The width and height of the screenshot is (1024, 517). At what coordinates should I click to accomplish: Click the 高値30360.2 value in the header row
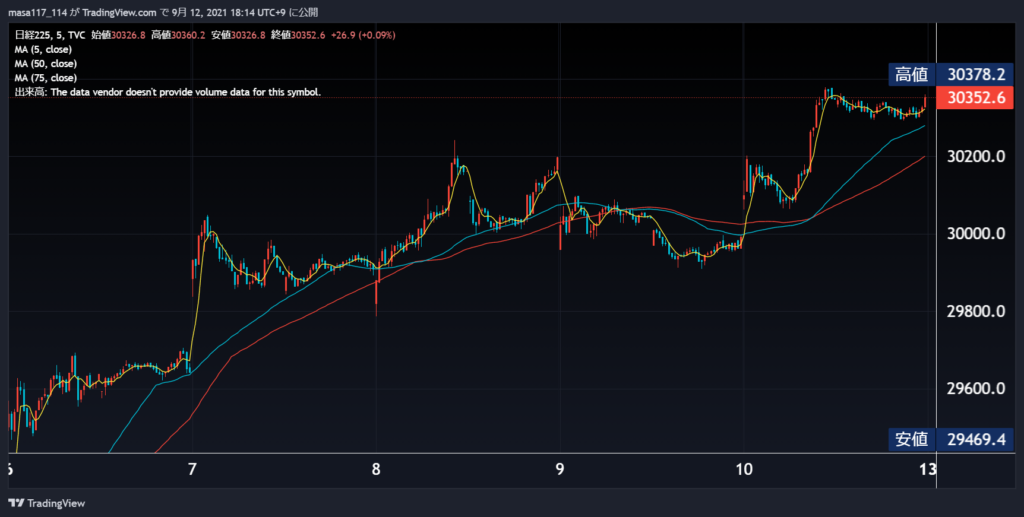[x=178, y=35]
